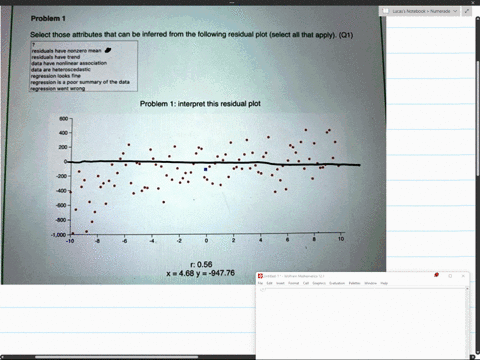The image size is (480, 360).
Task: Close the Wolfram Mathematica window
Action: (463, 276)
